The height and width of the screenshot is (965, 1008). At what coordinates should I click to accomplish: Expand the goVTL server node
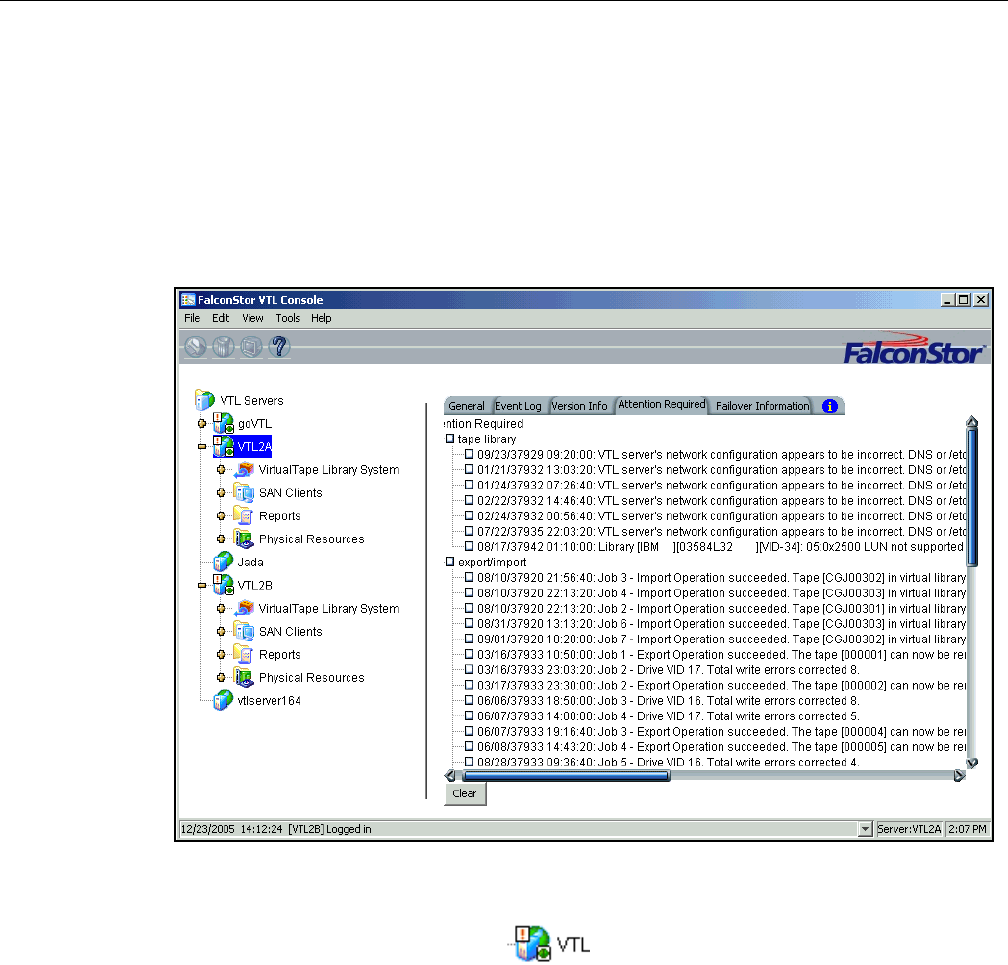202,423
